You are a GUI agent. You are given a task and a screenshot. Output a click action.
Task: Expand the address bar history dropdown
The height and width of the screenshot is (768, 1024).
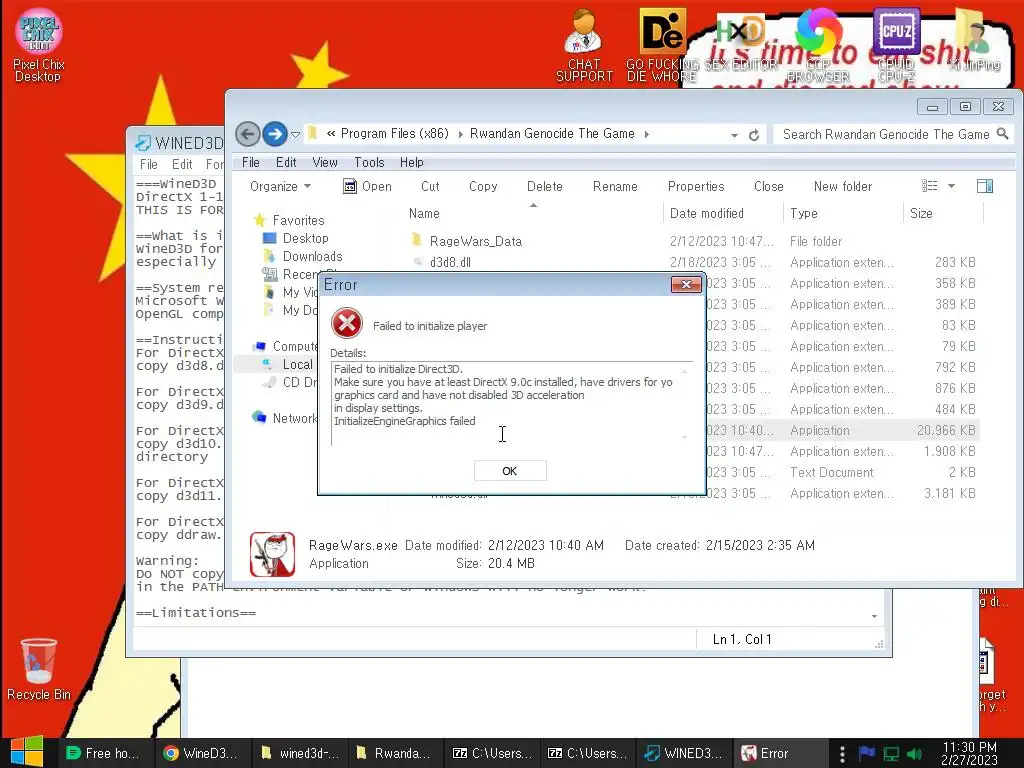[x=734, y=135]
